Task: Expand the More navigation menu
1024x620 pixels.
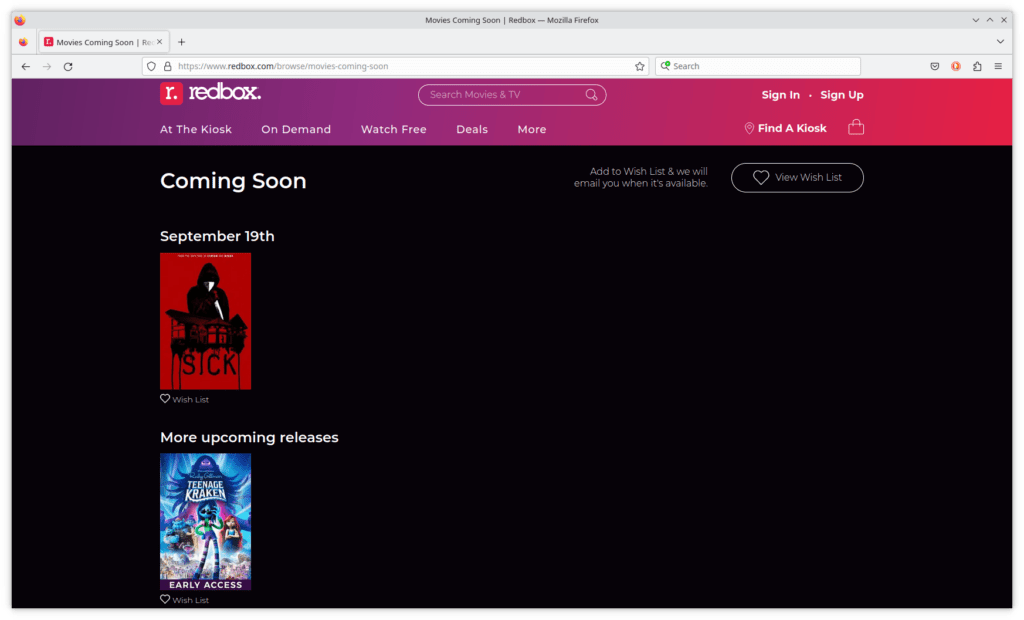Action: point(532,129)
